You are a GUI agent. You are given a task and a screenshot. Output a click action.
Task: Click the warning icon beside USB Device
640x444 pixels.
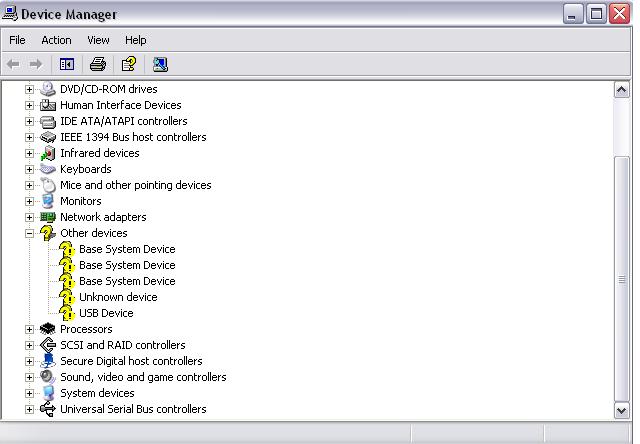[67, 313]
